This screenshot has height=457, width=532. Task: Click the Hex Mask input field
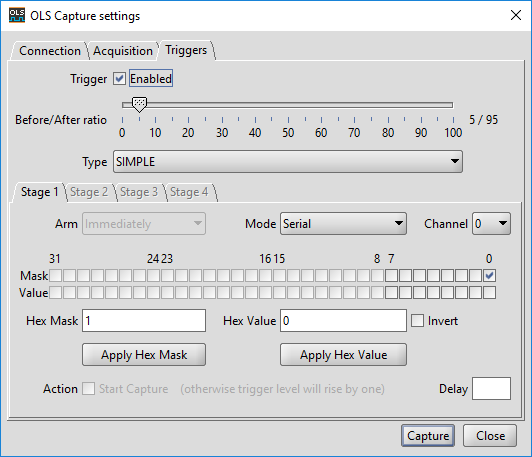(144, 320)
